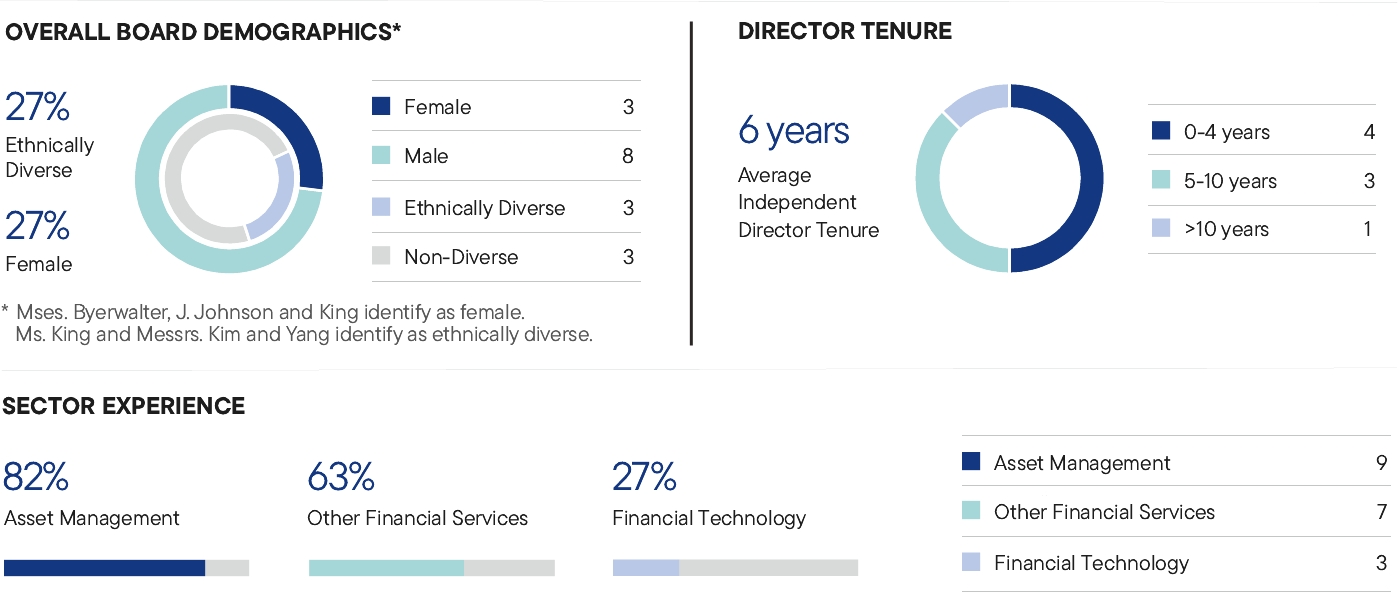Click the Asset Management legend swatch

(x=971, y=463)
